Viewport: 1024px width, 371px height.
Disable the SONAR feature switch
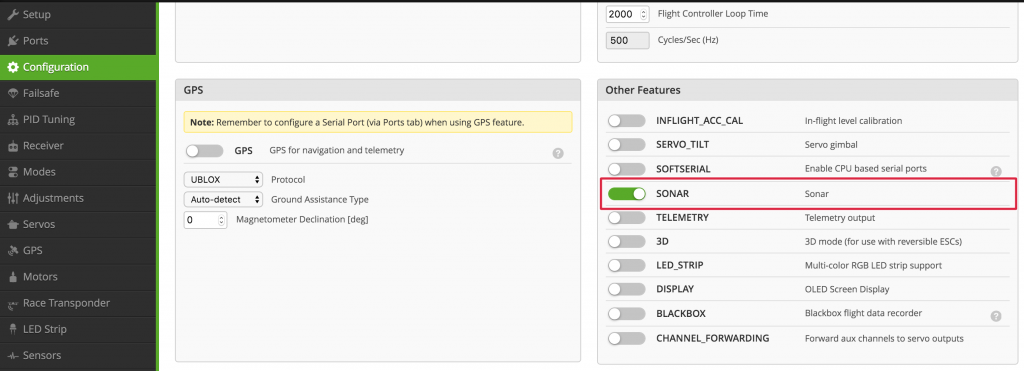pos(626,194)
